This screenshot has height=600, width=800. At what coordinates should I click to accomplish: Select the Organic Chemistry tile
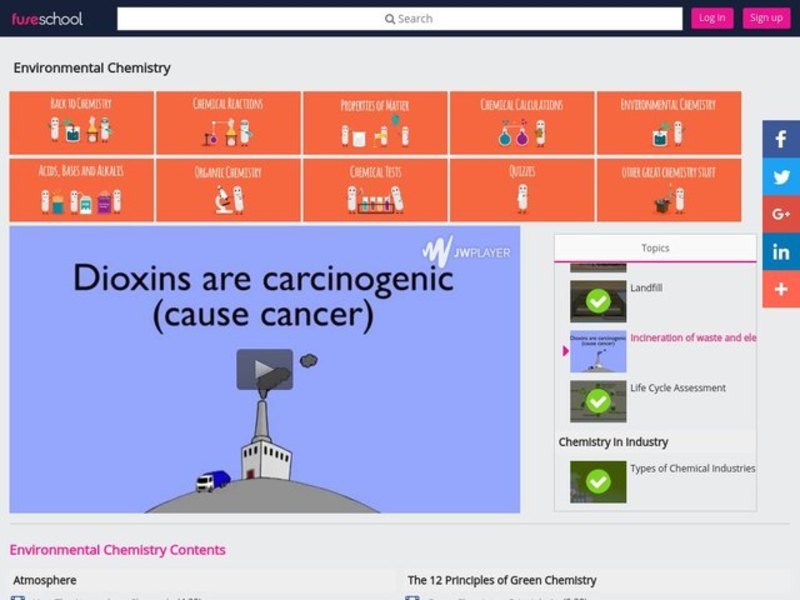point(228,190)
